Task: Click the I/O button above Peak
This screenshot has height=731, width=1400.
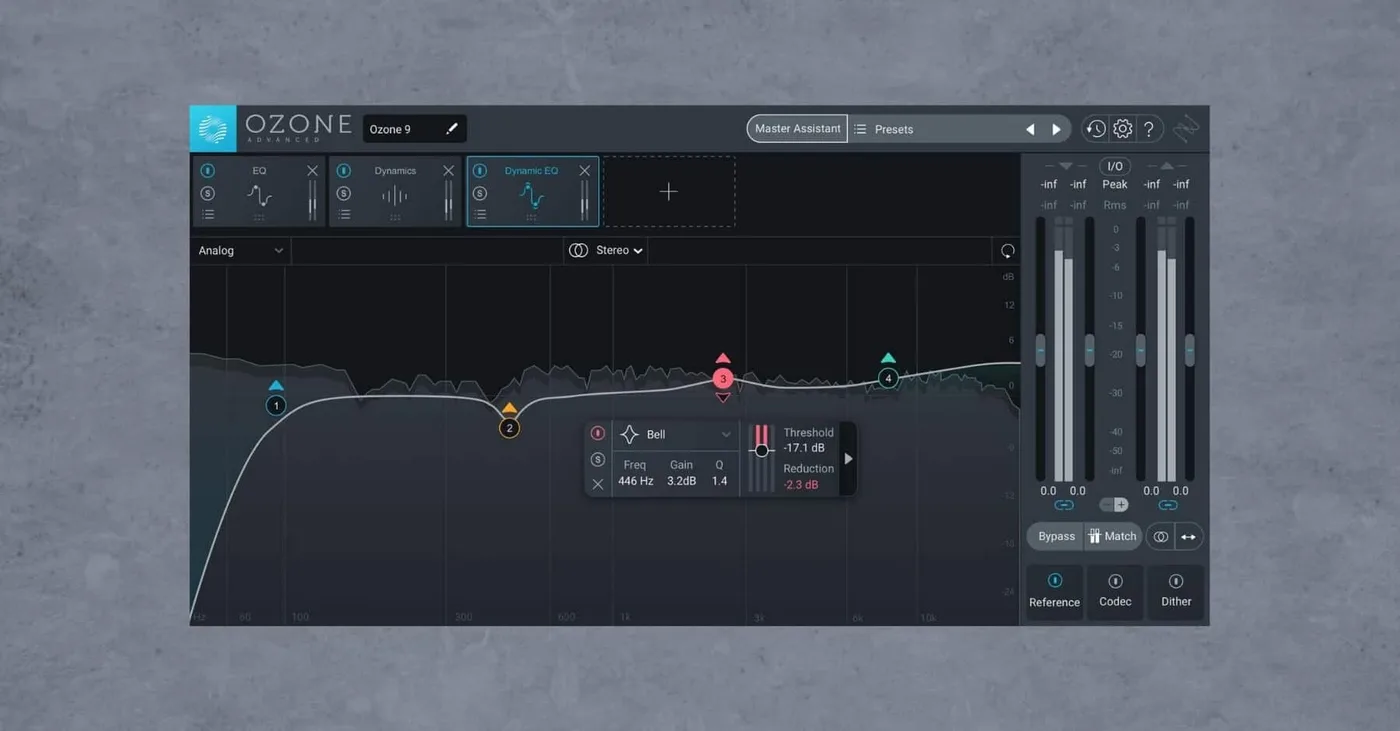Action: coord(1114,166)
